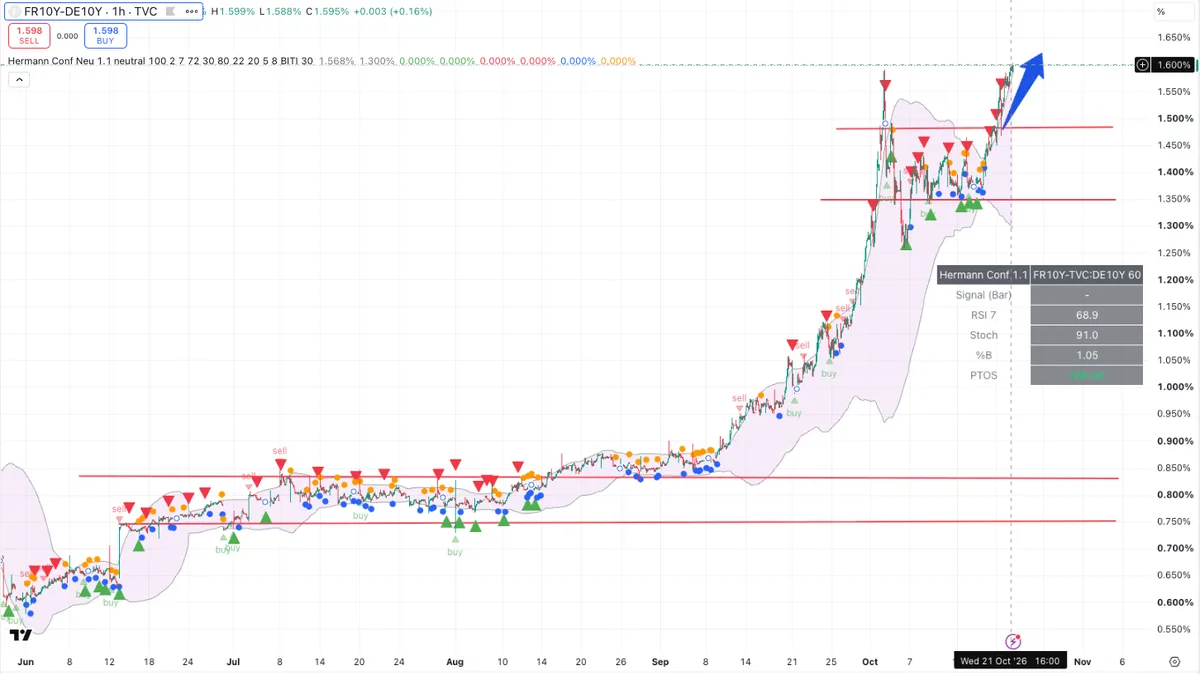1200x674 pixels.
Task: Click the 1.598 SELL button
Action: (x=29, y=36)
